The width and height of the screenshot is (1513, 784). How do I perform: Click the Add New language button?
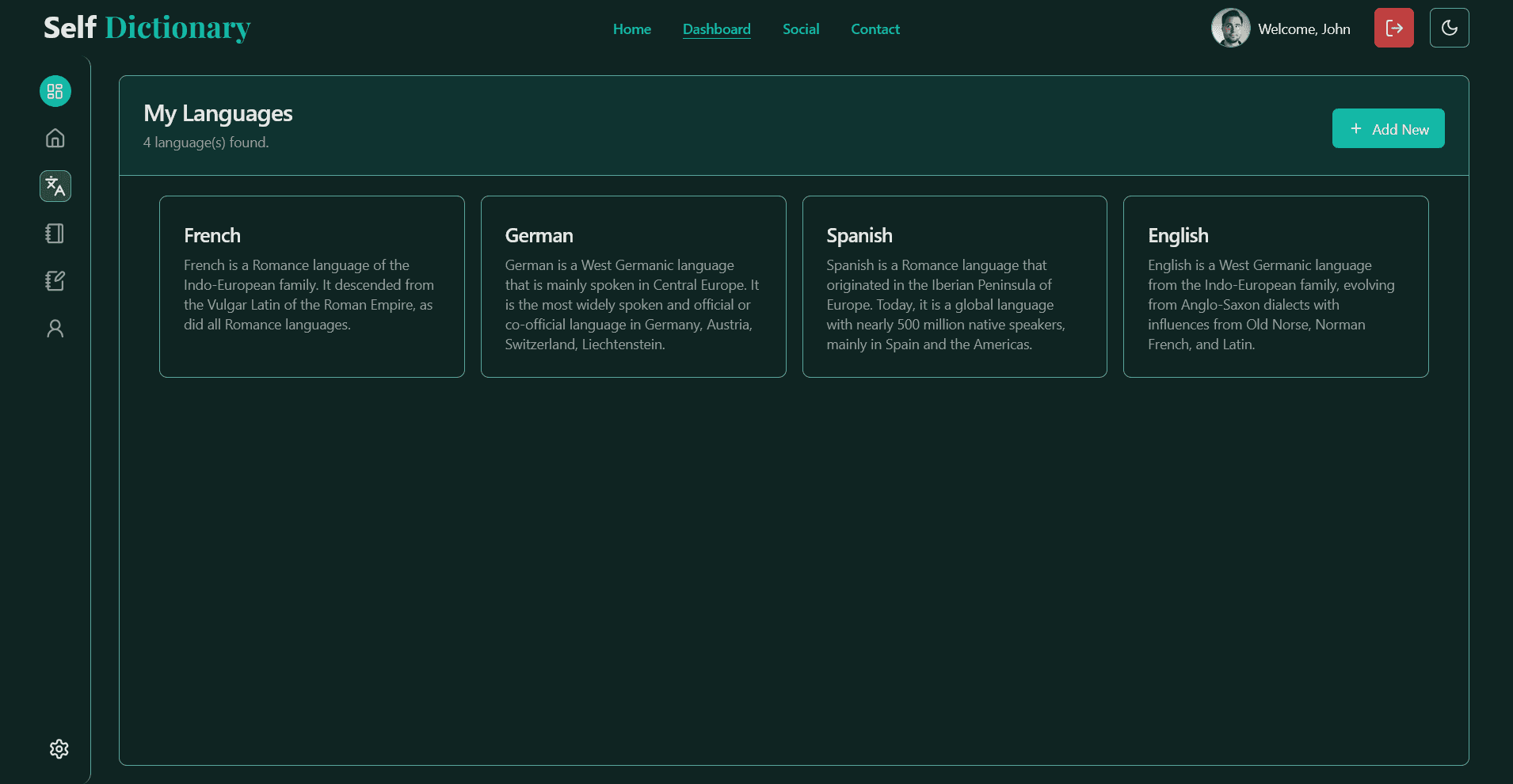(1388, 129)
